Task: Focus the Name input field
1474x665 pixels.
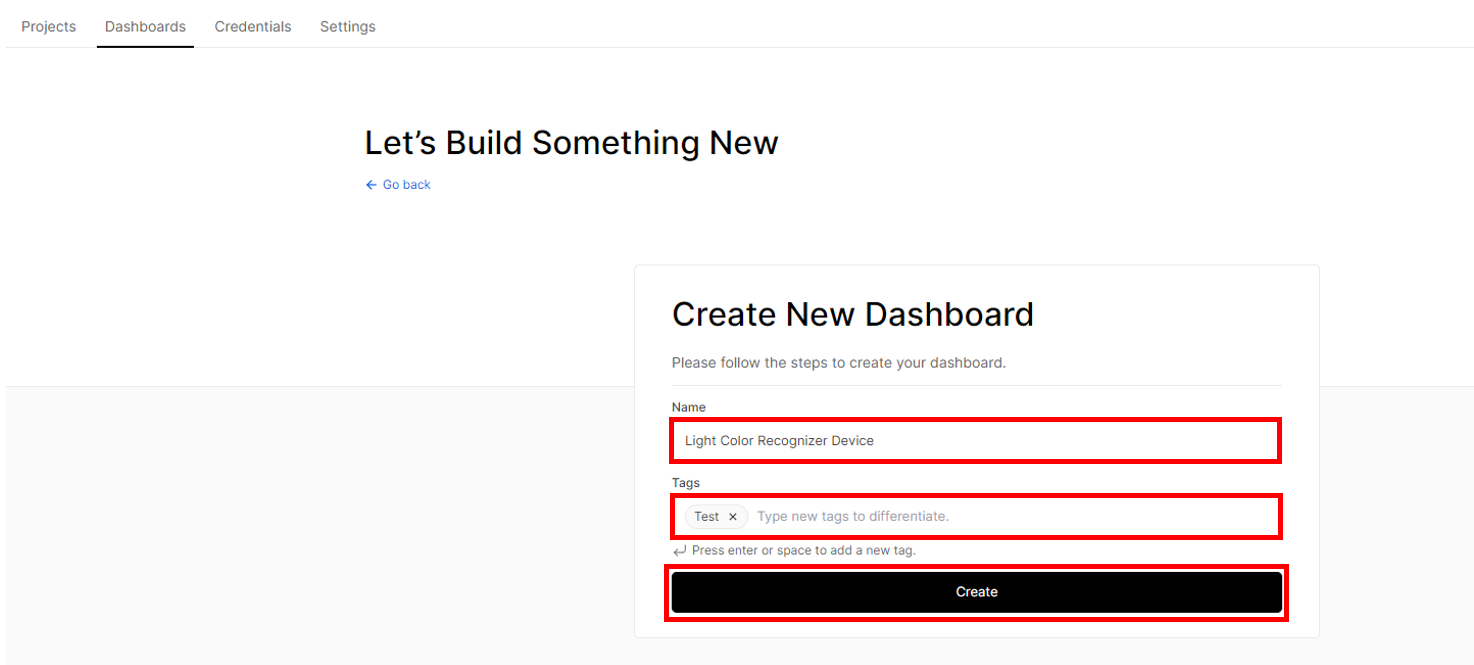Action: [975, 441]
